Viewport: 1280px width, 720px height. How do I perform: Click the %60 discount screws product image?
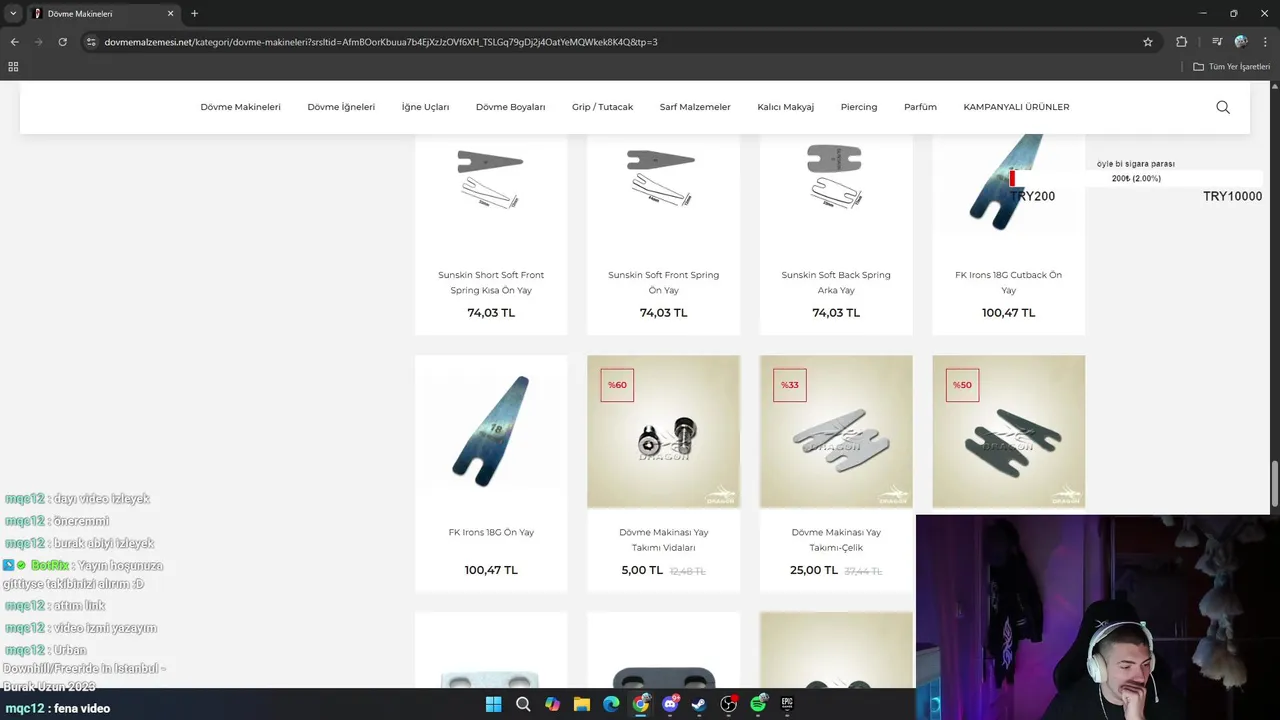click(663, 431)
